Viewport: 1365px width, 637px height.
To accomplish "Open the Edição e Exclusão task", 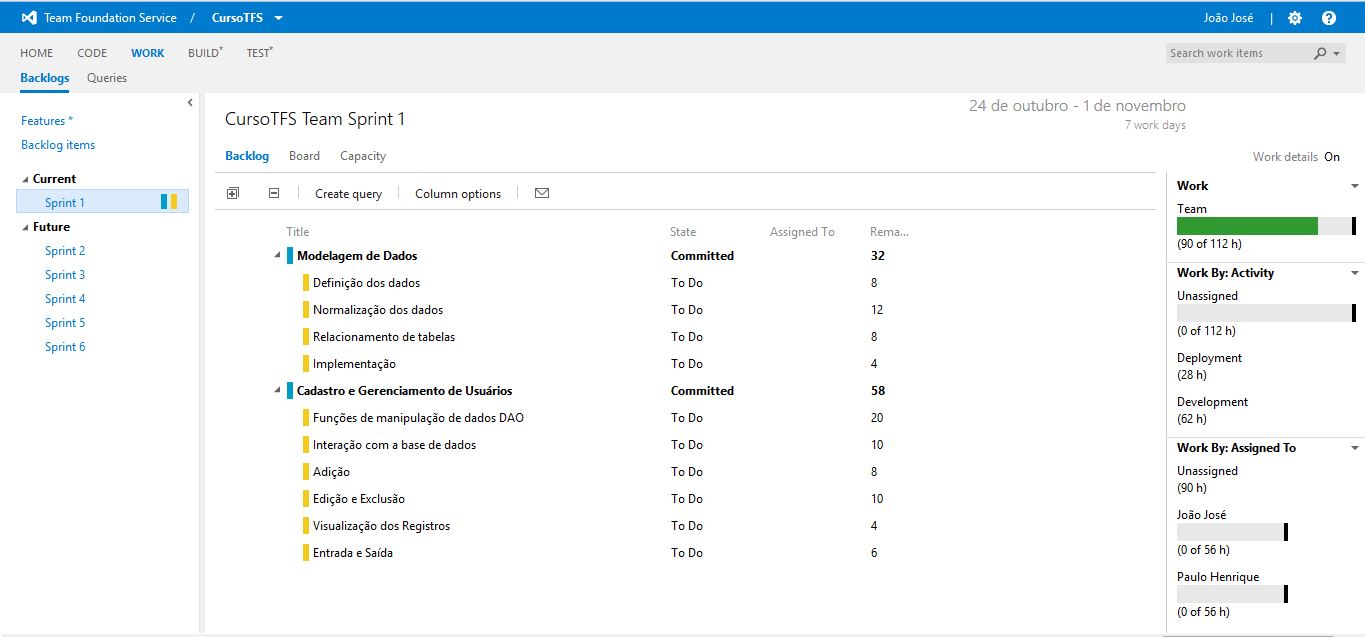I will click(359, 499).
